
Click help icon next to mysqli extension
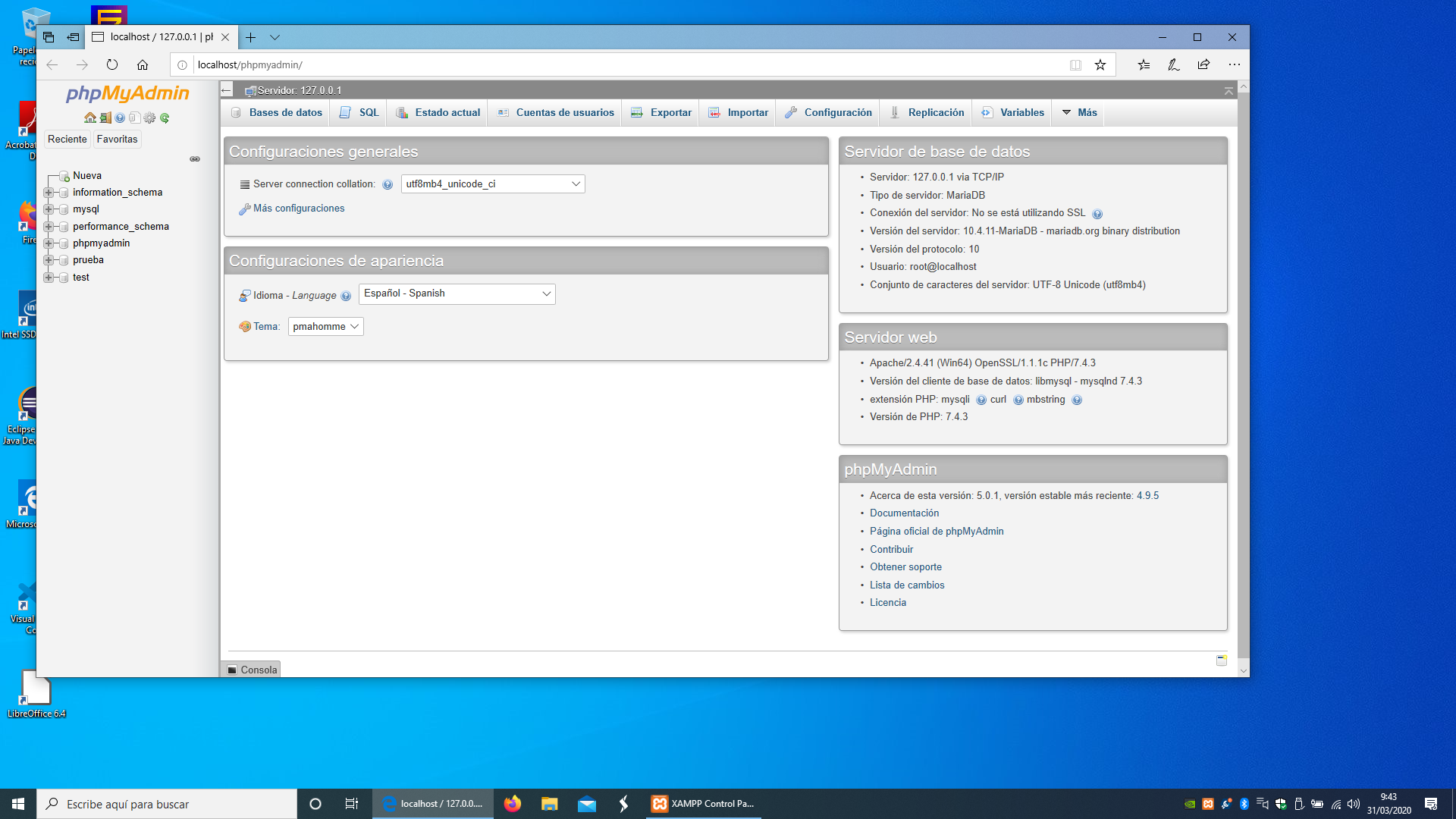pos(981,400)
